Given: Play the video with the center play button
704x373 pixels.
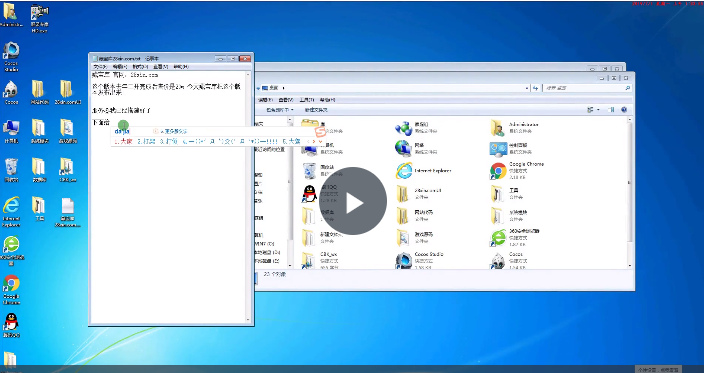Looking at the screenshot, I should (x=353, y=201).
